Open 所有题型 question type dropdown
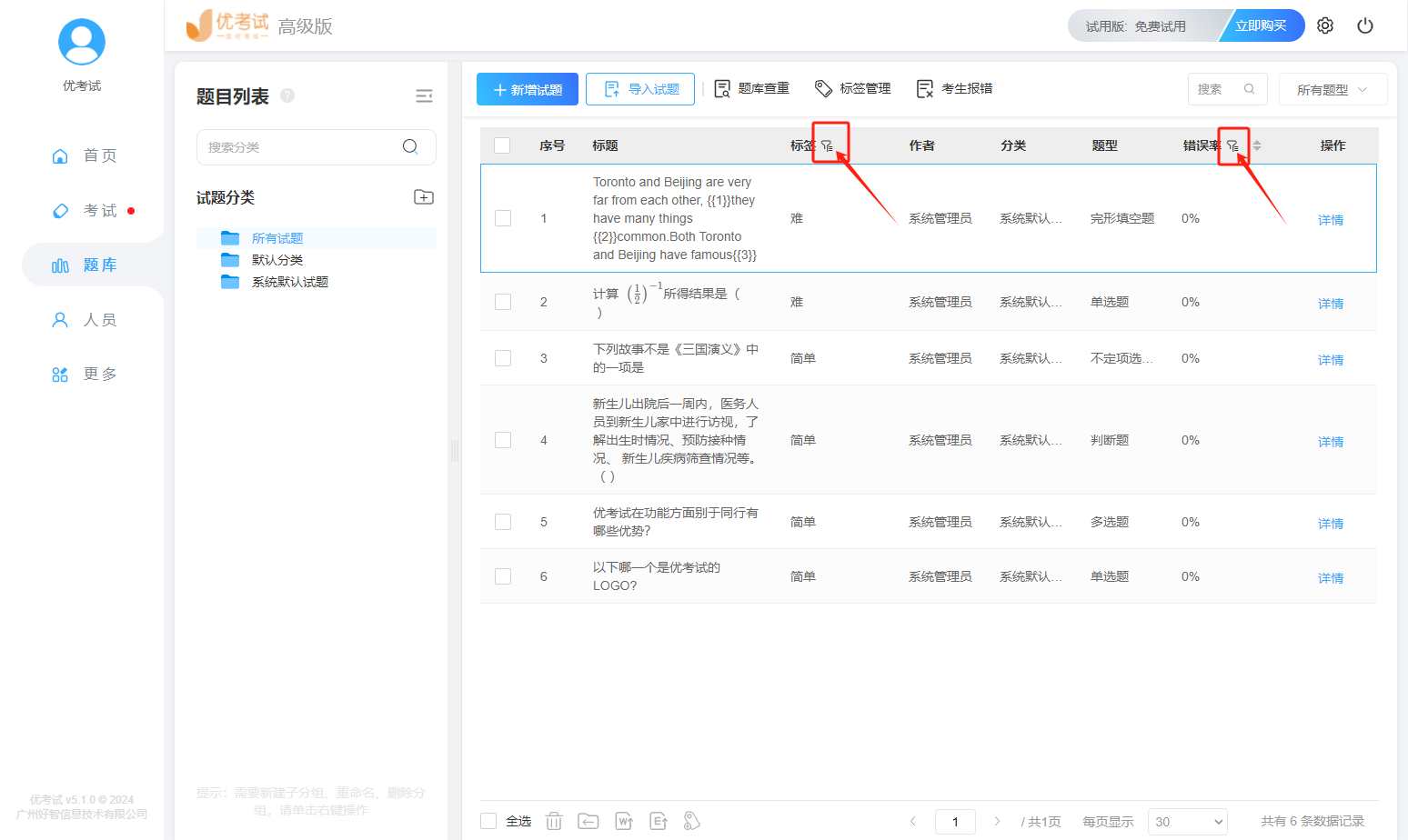Screen dimensions: 1408x840 [x=1333, y=89]
